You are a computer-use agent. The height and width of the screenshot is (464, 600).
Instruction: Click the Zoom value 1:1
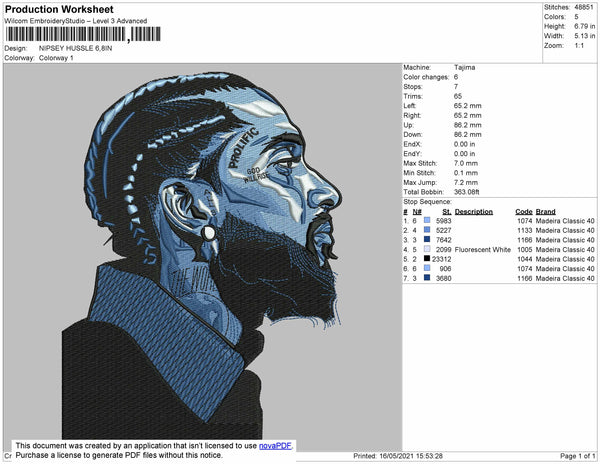(x=579, y=46)
